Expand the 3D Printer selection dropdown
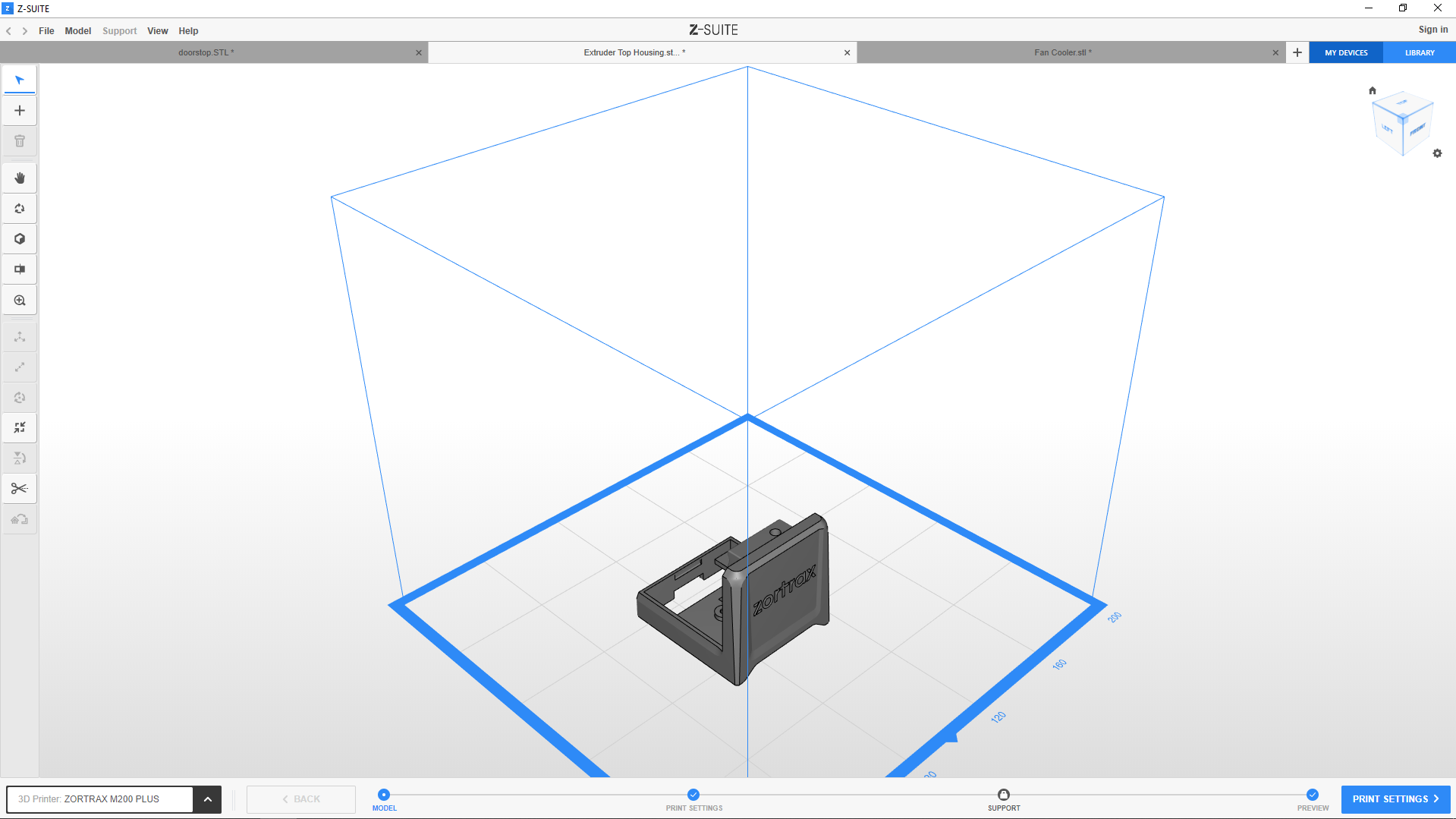1456x819 pixels. click(207, 799)
